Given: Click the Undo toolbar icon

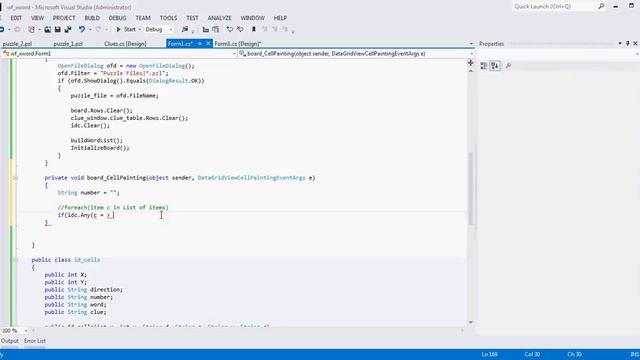Looking at the screenshot, I should click(82, 29).
